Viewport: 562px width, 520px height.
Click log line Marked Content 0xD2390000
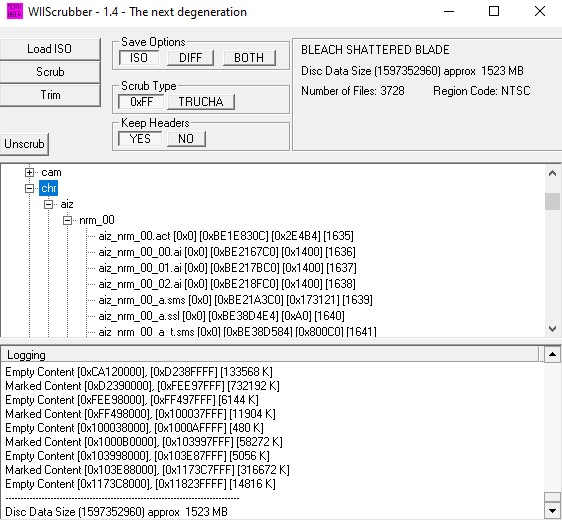tap(142, 386)
